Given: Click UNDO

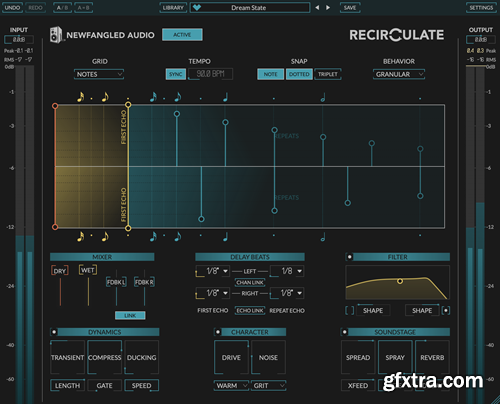Looking at the screenshot, I should (12, 7).
